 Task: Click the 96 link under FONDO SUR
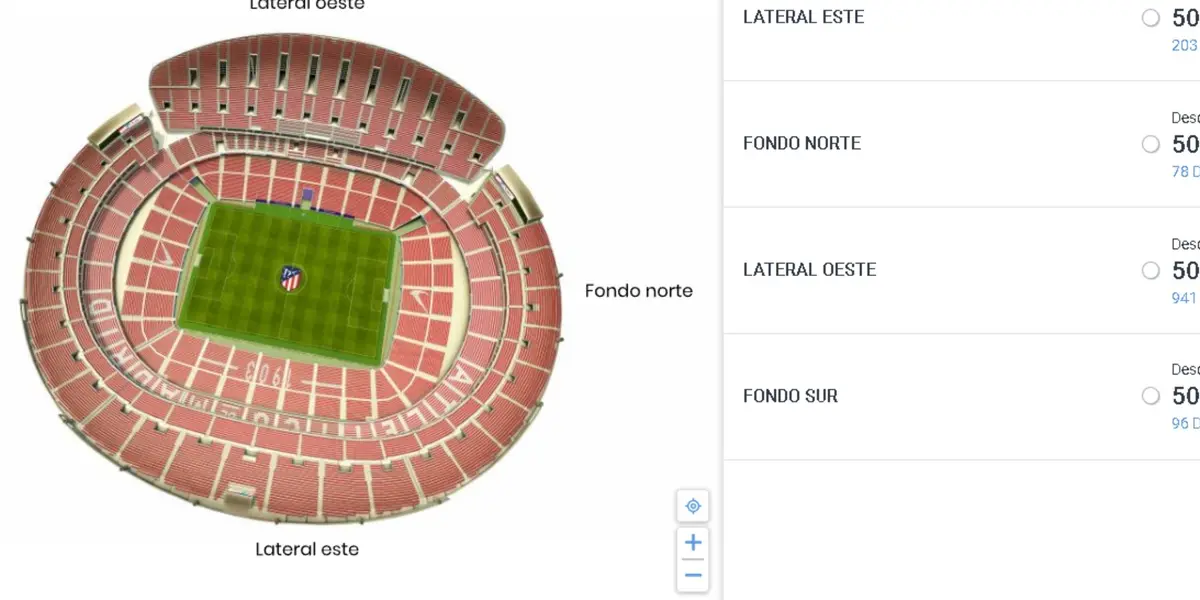pos(1182,423)
